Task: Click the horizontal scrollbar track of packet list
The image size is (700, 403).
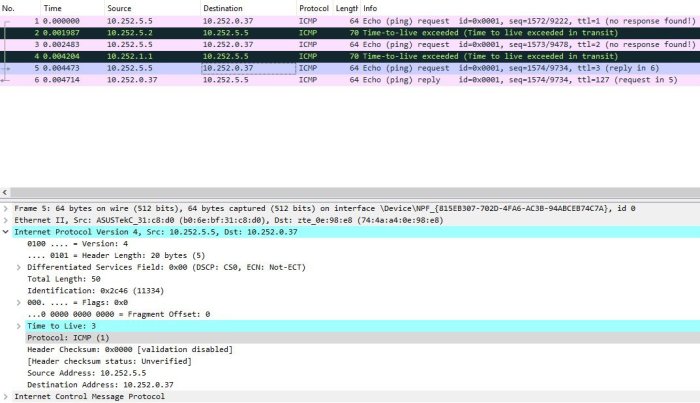Action: tap(355, 193)
